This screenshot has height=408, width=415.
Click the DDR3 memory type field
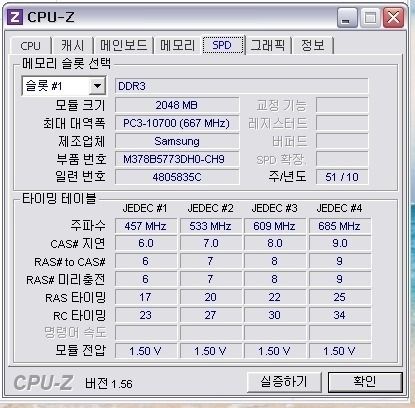click(x=242, y=86)
